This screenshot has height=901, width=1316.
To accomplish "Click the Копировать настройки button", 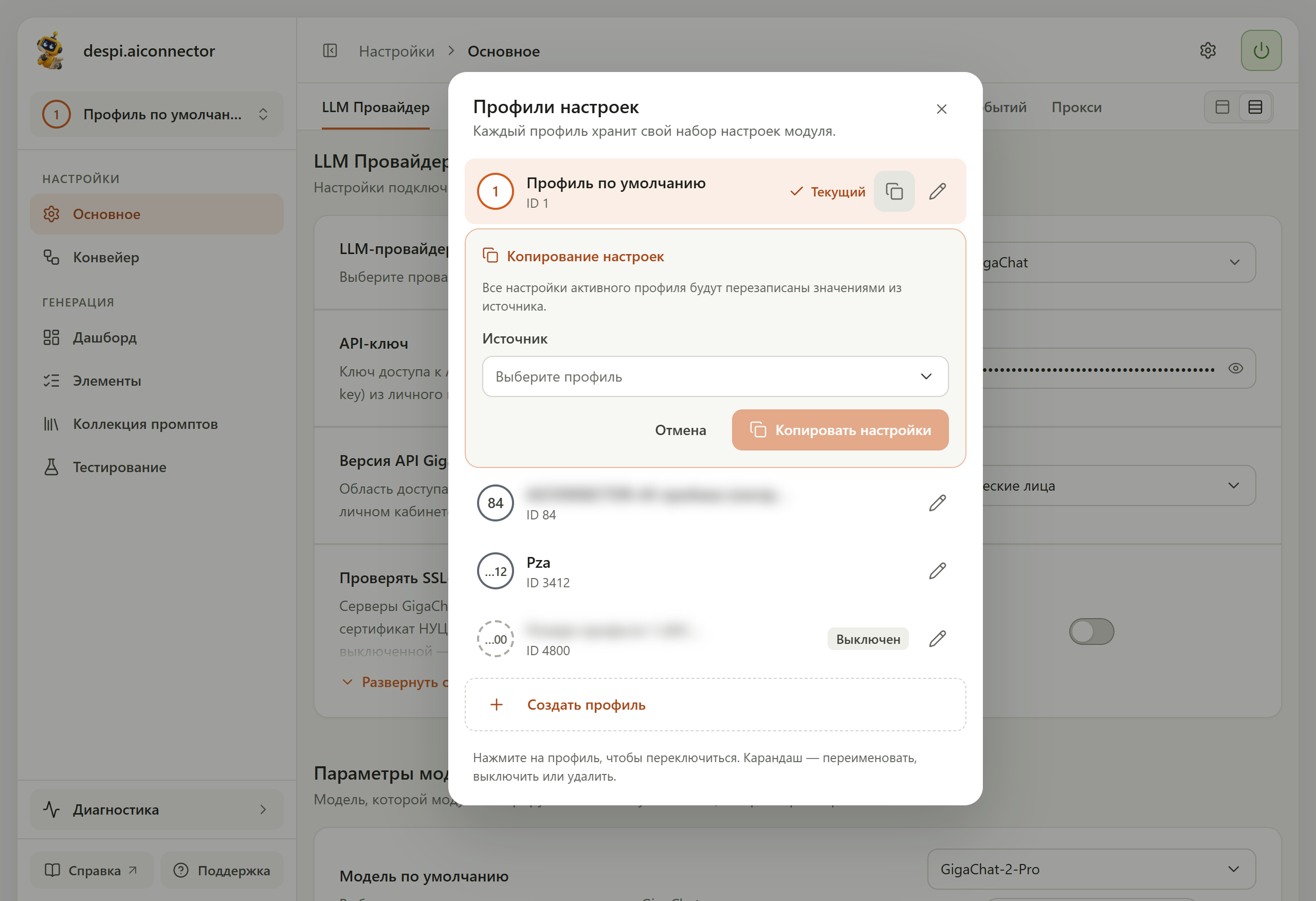I will (840, 430).
